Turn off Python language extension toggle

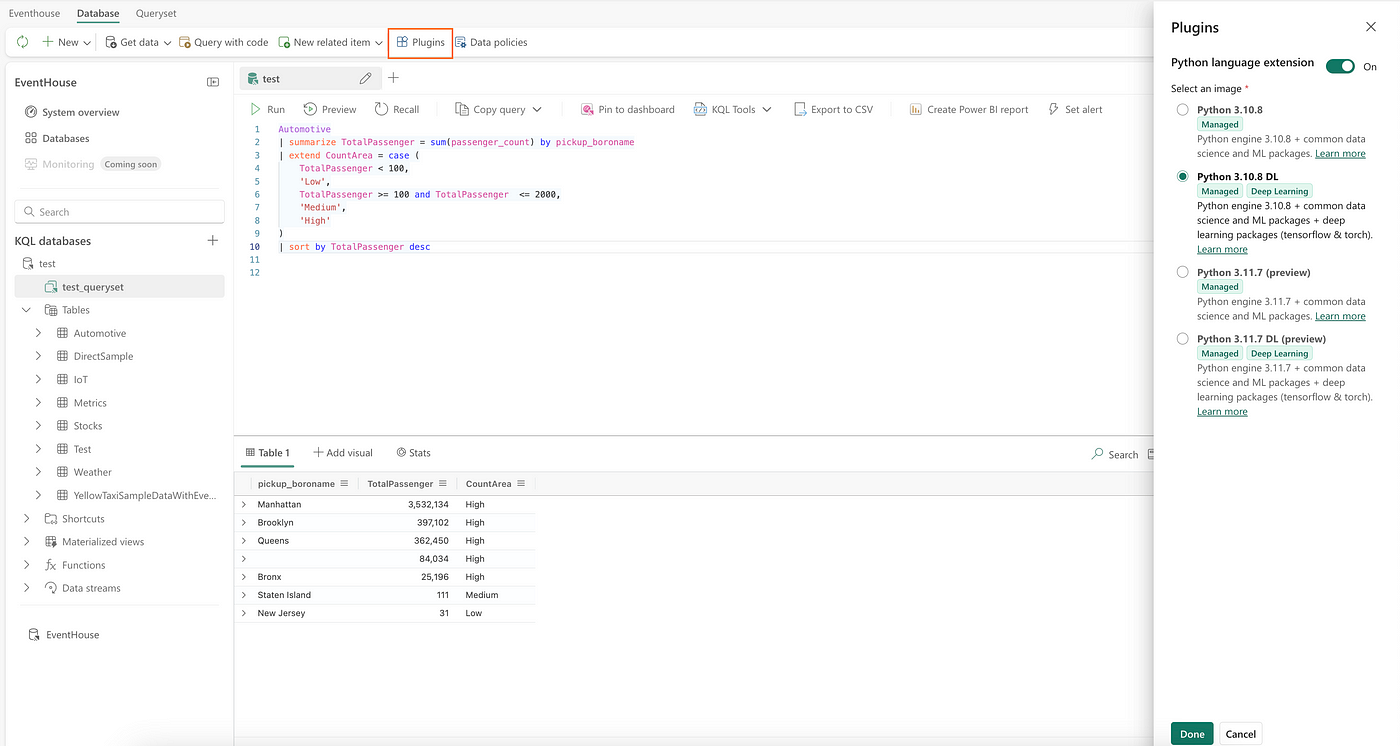[1340, 66]
